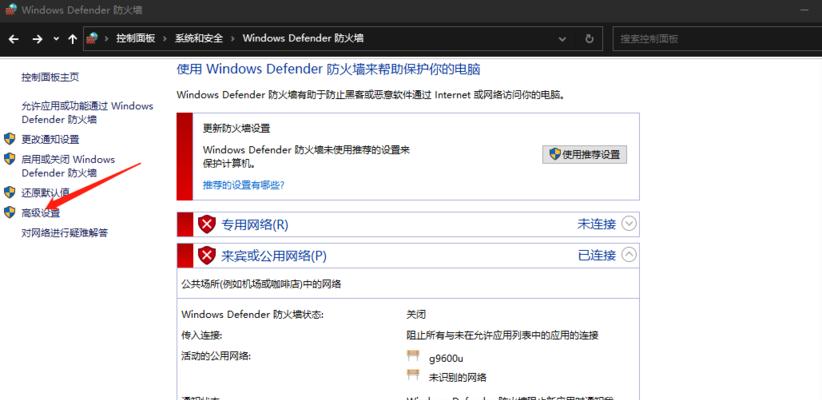Go back with the left arrow button

(x=14, y=39)
